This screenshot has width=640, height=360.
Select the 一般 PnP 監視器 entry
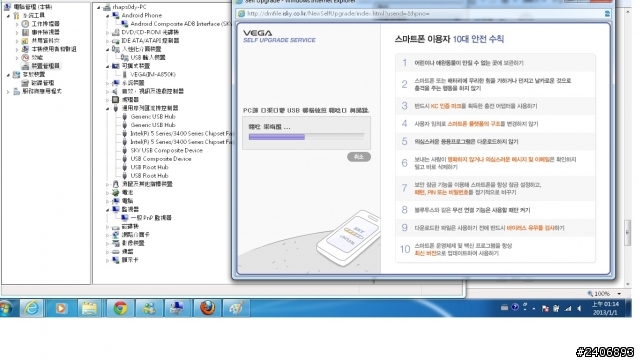(151, 218)
